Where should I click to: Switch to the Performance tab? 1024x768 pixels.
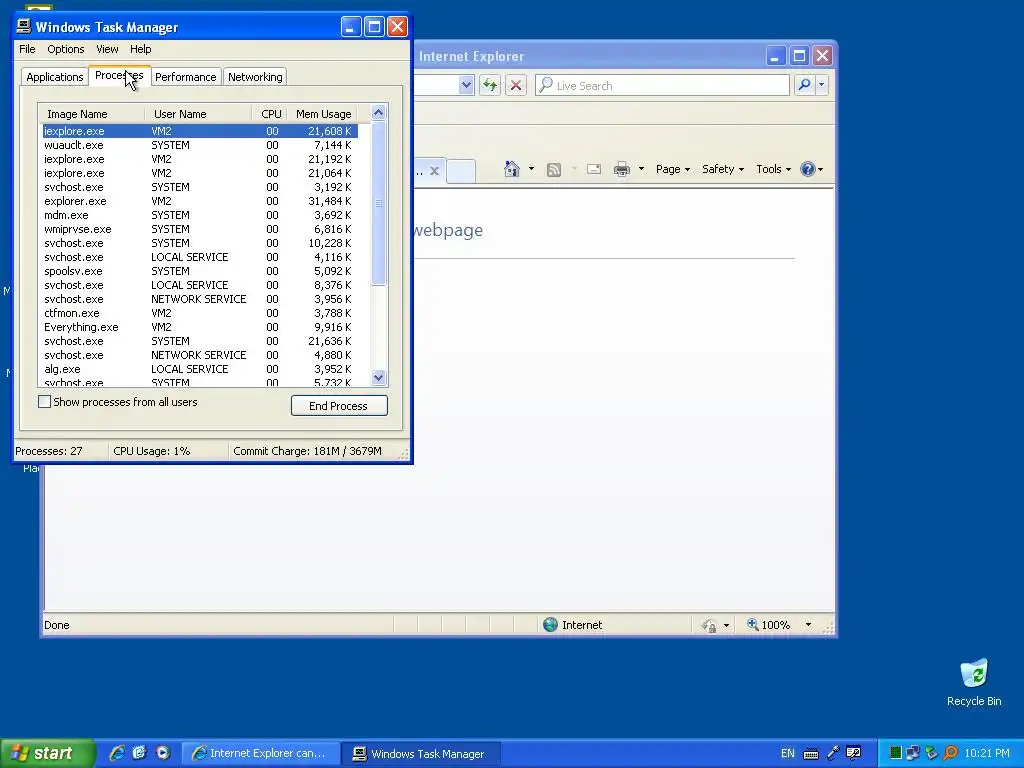click(x=185, y=77)
